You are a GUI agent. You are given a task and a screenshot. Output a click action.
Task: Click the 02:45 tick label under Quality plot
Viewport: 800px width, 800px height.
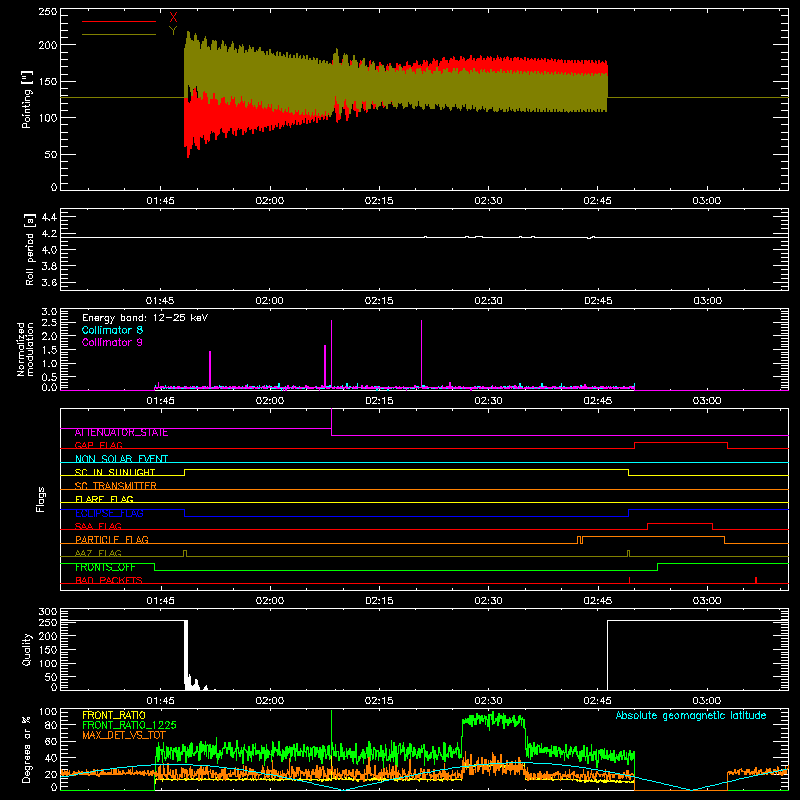pyautogui.click(x=597, y=701)
